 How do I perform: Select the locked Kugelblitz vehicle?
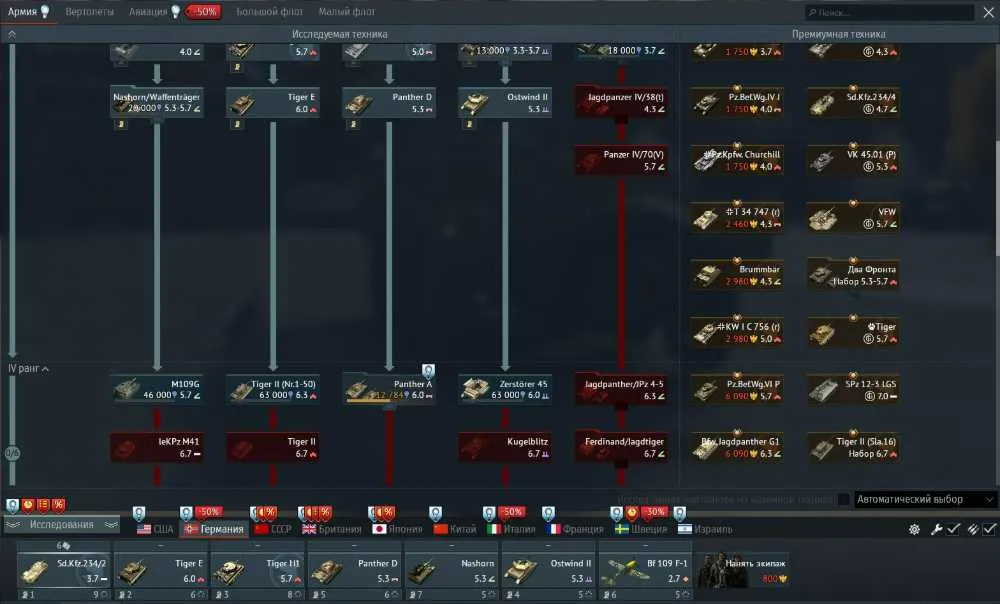tap(506, 447)
